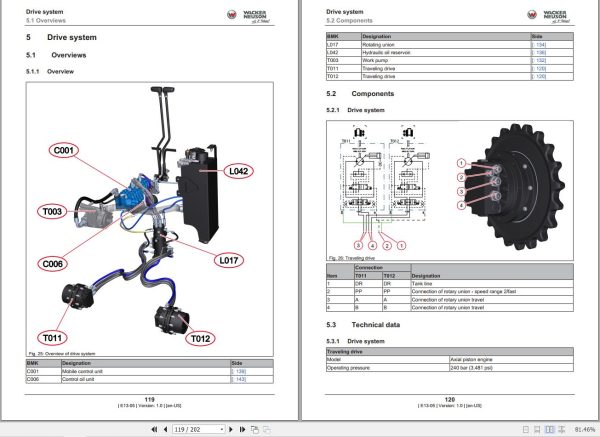Open the page number dropdown arrow
The width and height of the screenshot is (600, 437).
tap(222, 429)
